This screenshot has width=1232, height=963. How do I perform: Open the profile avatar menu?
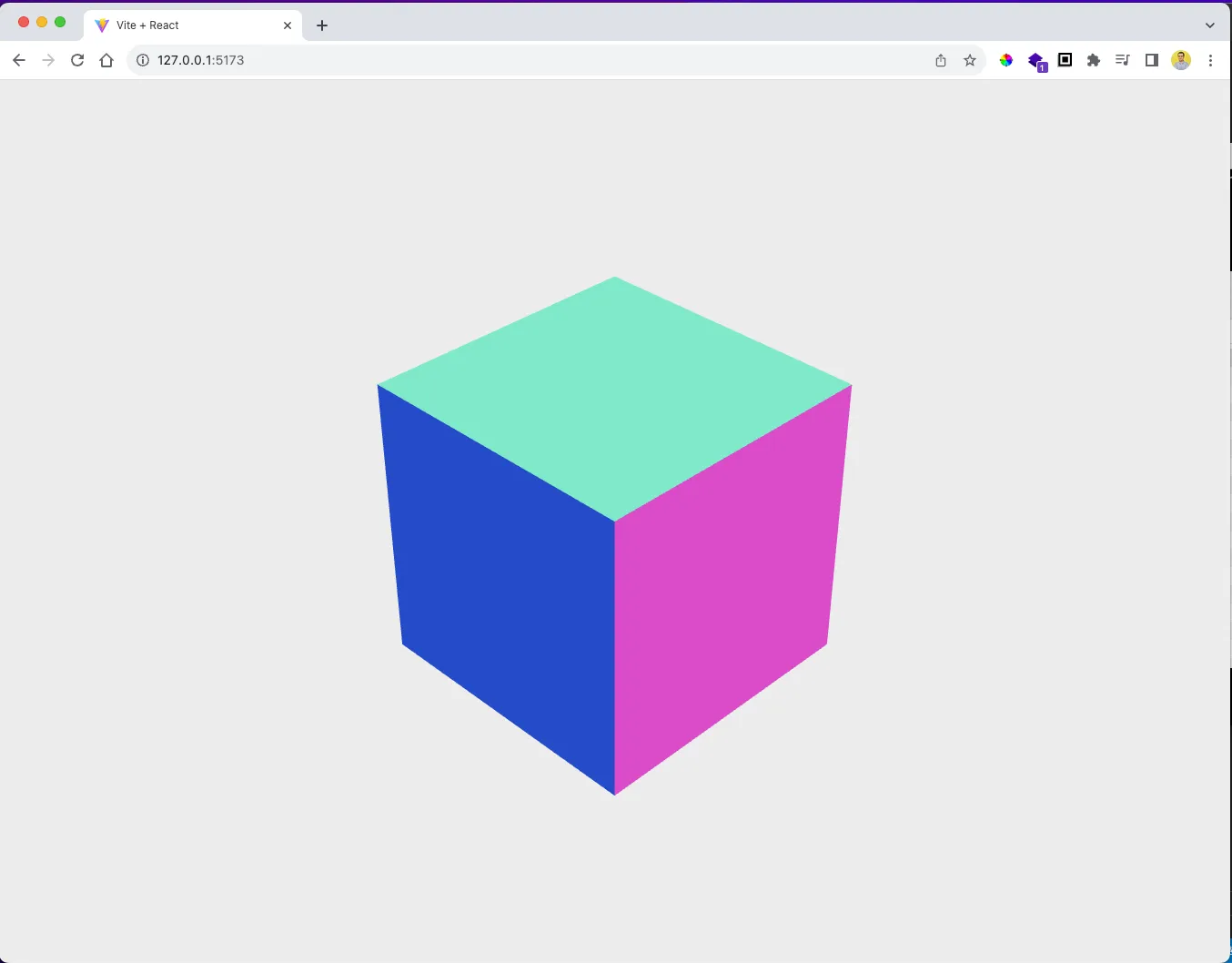pos(1181,60)
